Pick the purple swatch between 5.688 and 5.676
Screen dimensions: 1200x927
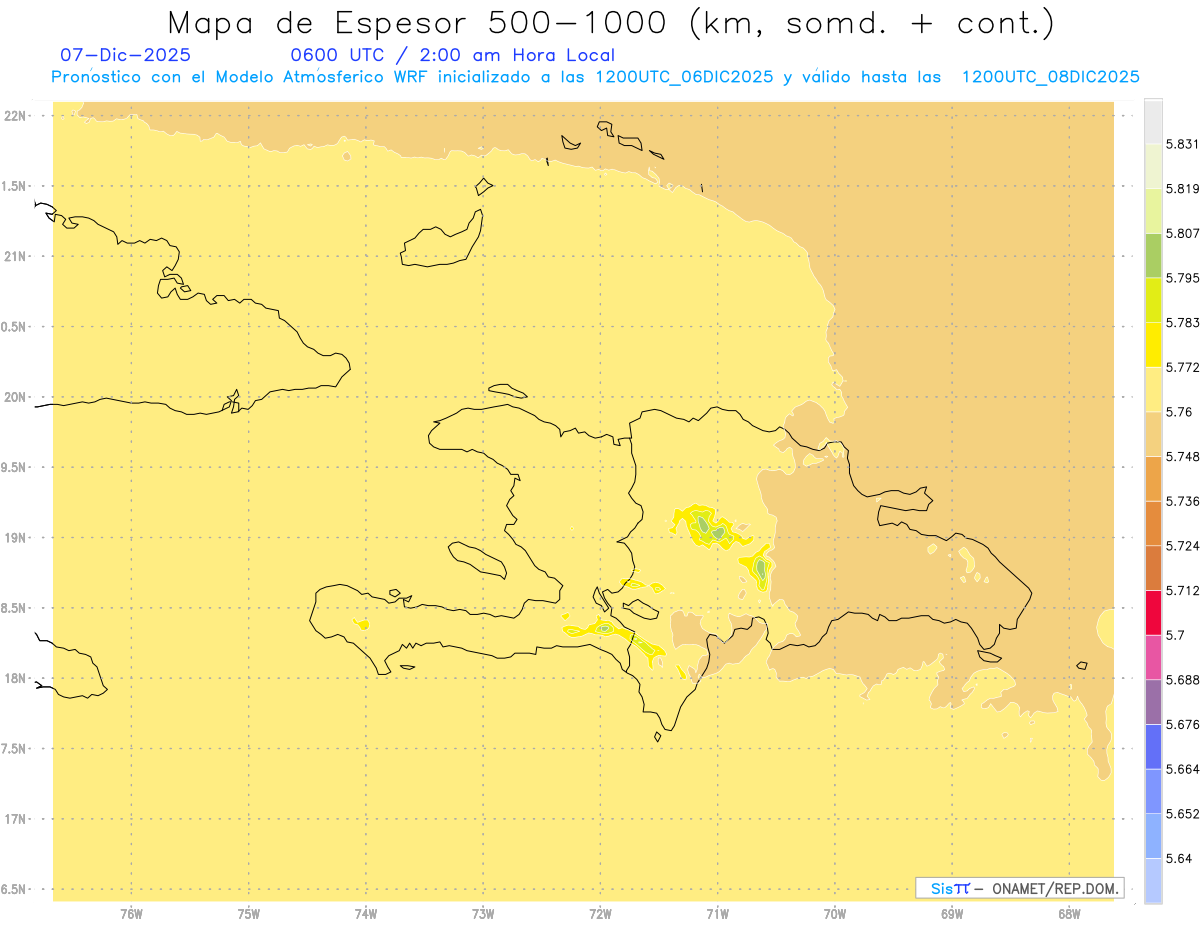click(x=1153, y=701)
